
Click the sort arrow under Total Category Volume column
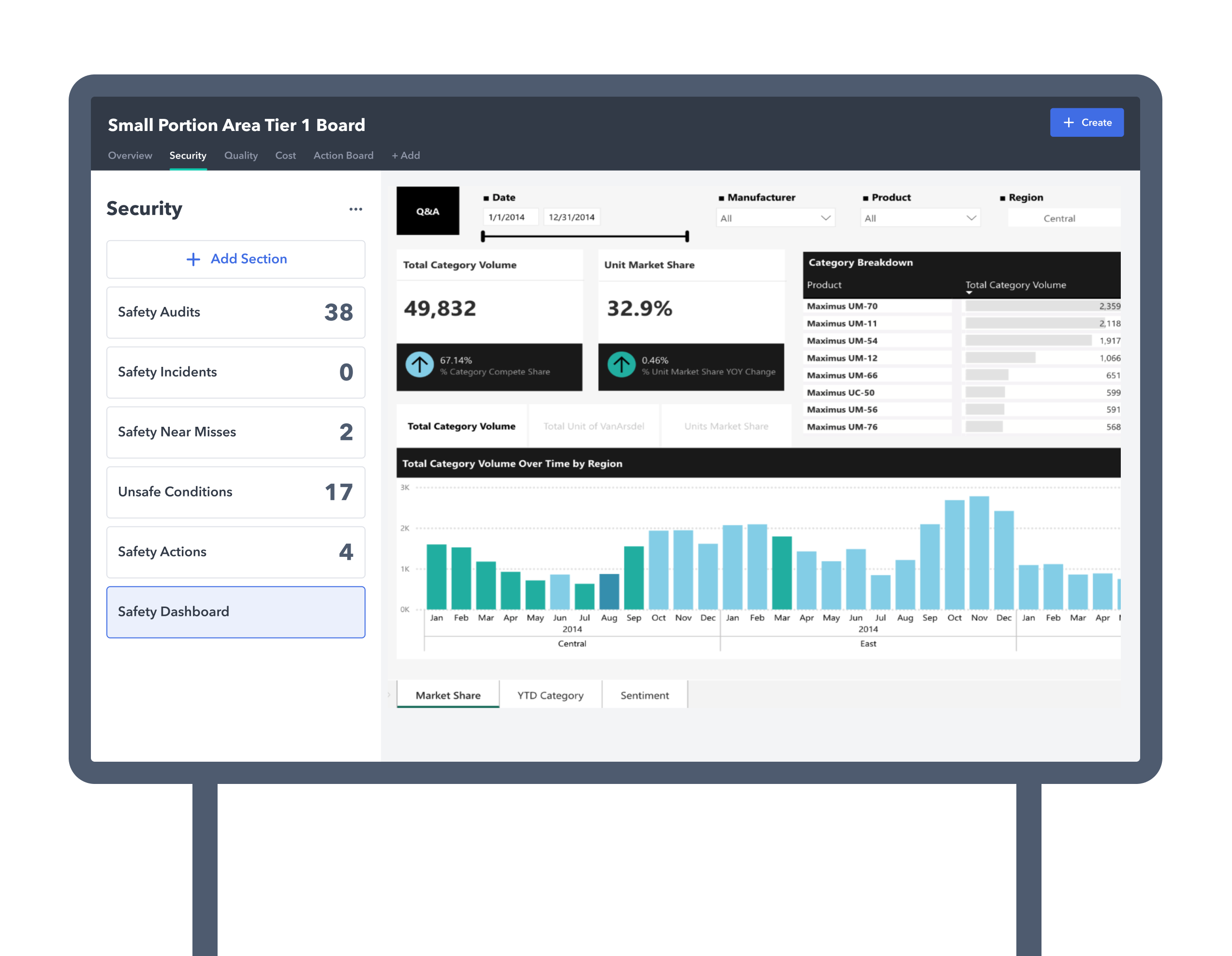click(968, 293)
